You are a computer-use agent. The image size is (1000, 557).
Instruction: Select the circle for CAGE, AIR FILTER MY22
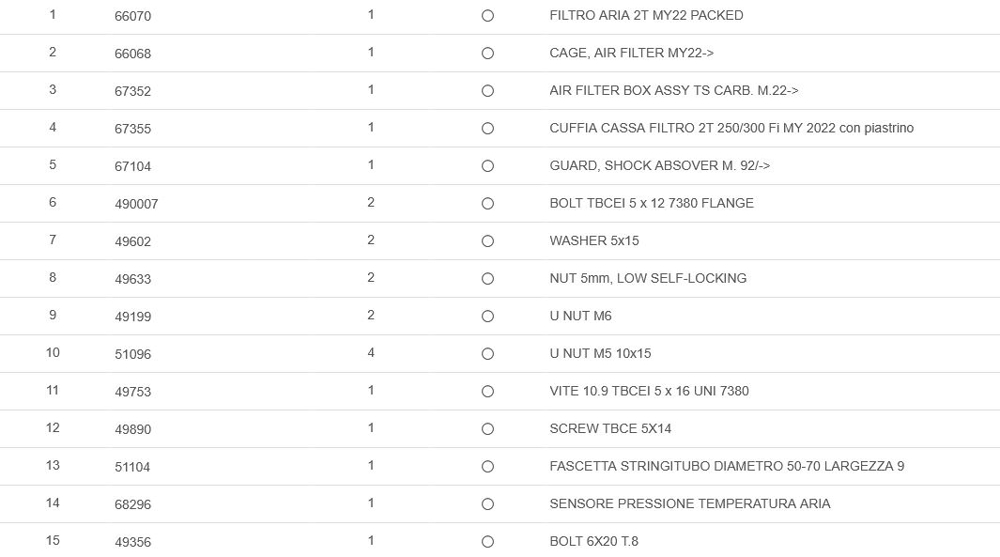(x=487, y=54)
